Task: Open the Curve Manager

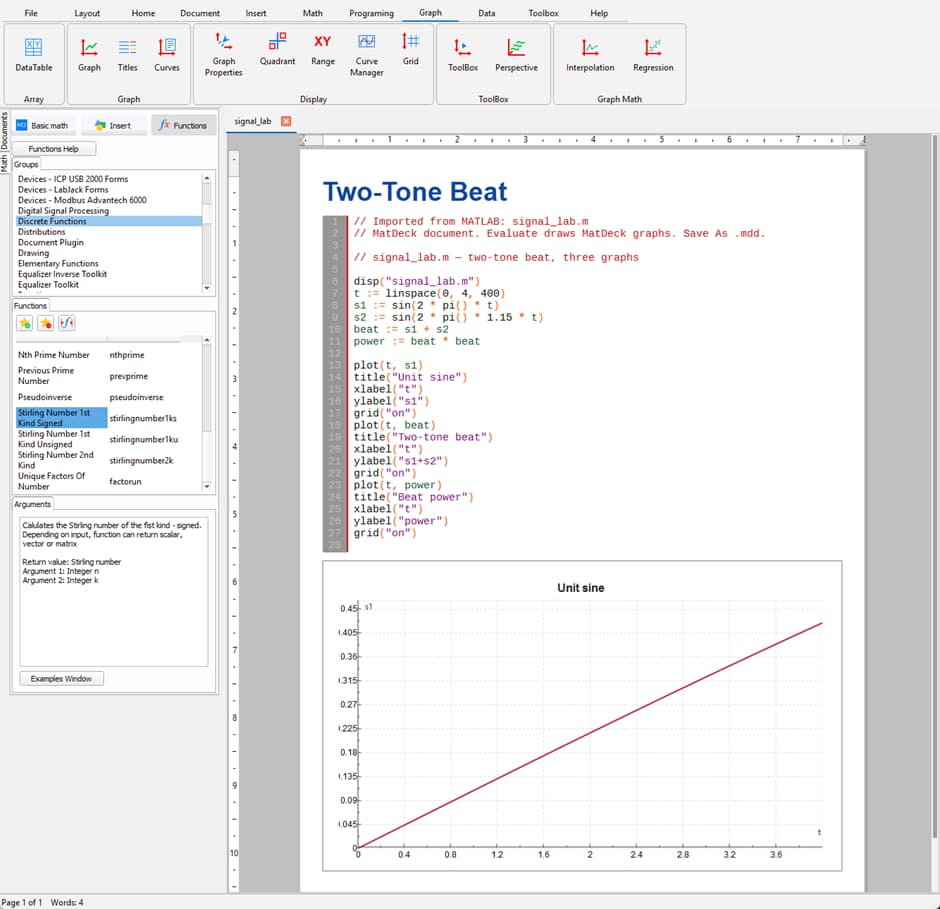Action: click(x=366, y=55)
